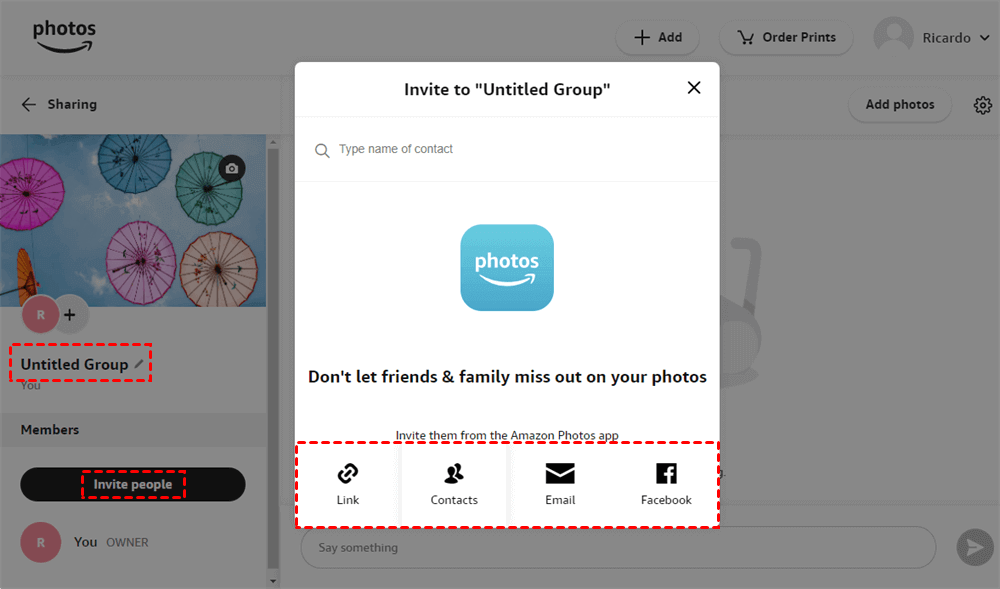Click the owner R avatar in members list
The image size is (1000, 589).
tap(40, 542)
